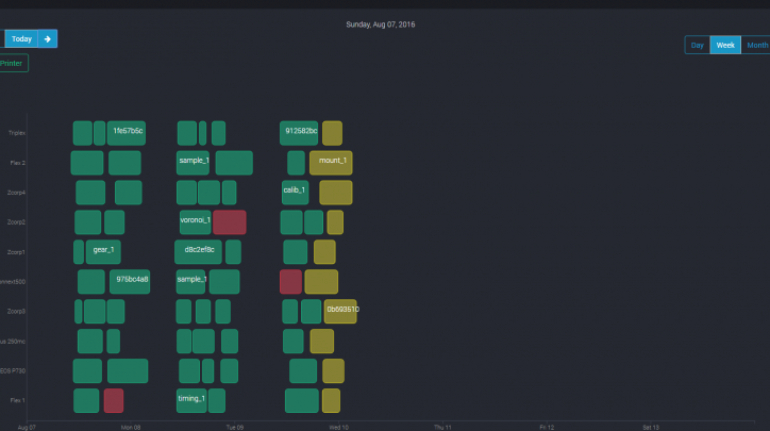Select the Triplex printer row label

tap(17, 133)
